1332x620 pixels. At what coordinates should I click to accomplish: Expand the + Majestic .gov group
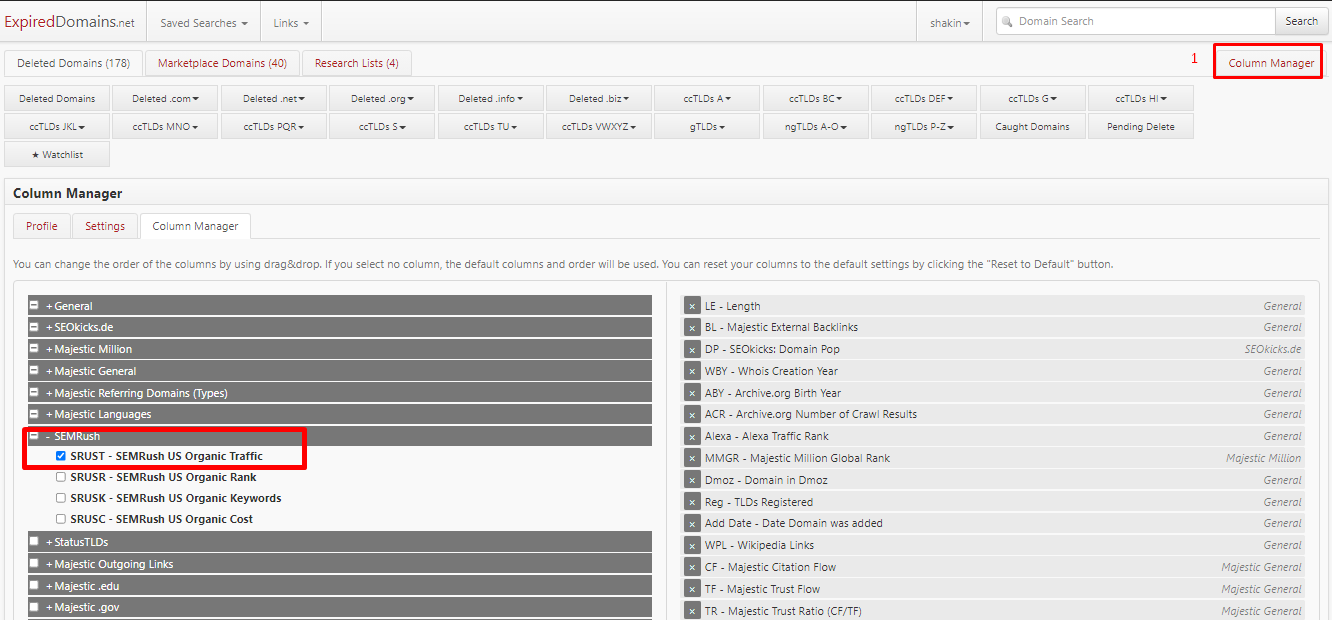click(82, 607)
